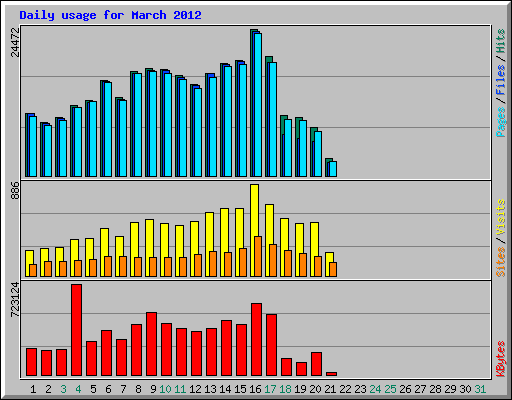
Task: Click day 31 label on the x-axis
Action: (480, 389)
